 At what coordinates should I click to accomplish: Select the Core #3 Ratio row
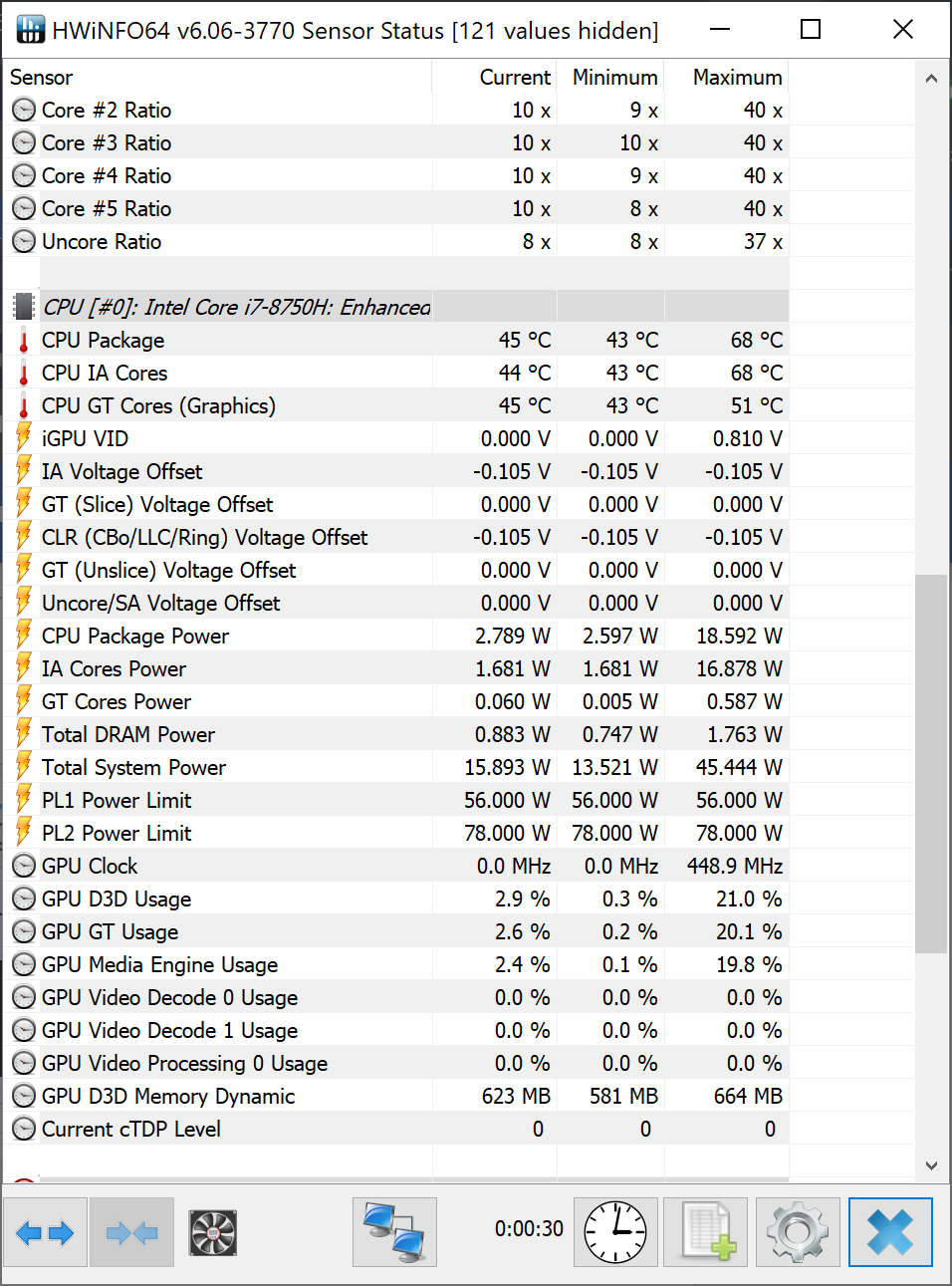(396, 142)
